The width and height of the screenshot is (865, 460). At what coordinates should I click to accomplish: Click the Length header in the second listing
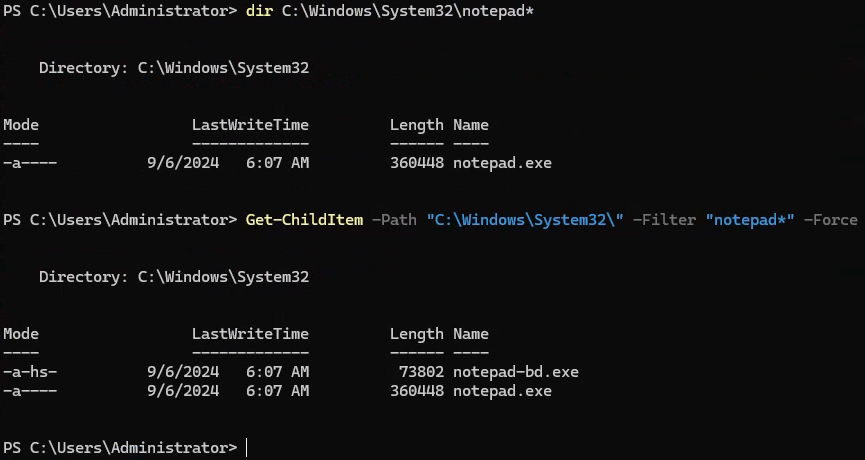point(416,334)
